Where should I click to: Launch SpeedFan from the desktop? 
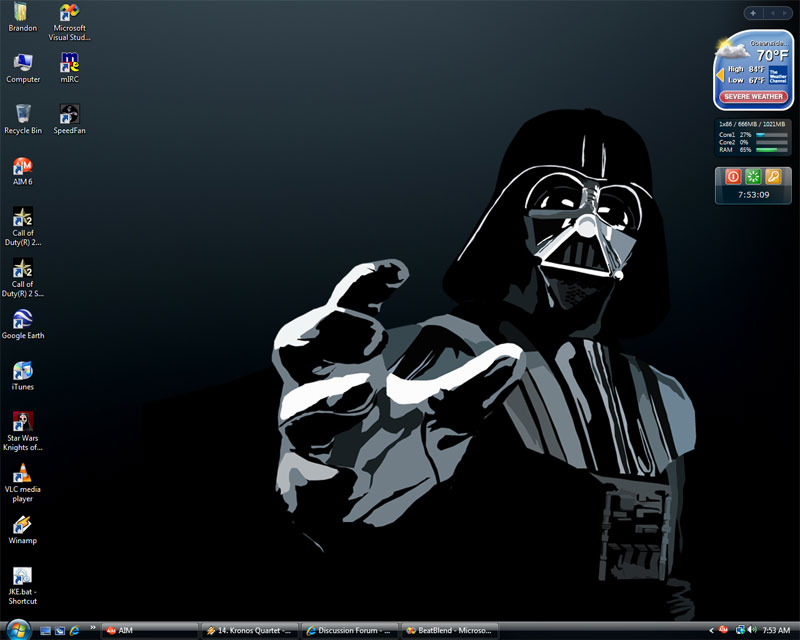pyautogui.click(x=69, y=120)
